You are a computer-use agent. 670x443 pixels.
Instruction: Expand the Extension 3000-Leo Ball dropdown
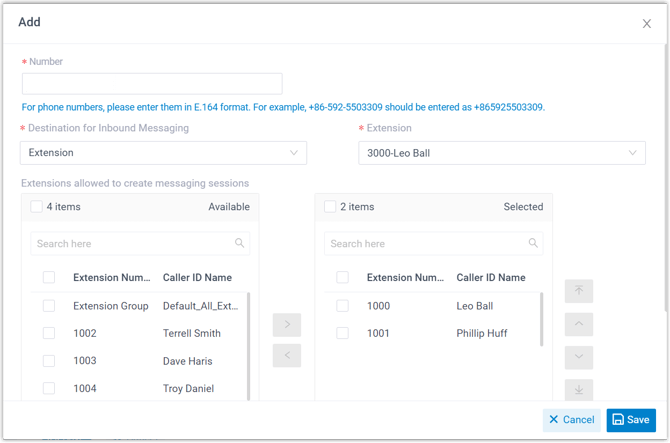[501, 153]
